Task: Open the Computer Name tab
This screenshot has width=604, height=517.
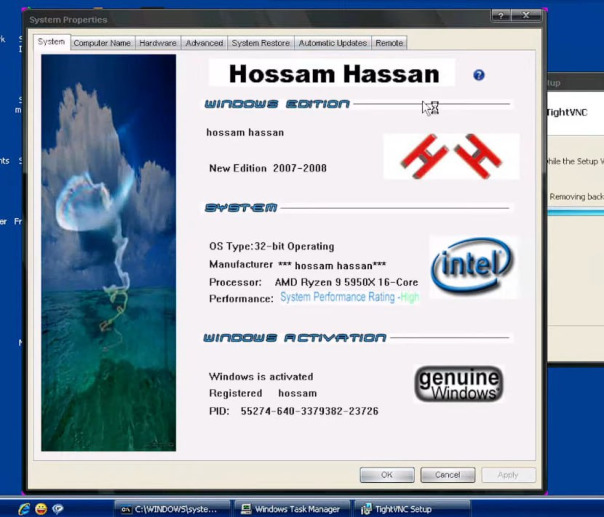Action: point(102,43)
